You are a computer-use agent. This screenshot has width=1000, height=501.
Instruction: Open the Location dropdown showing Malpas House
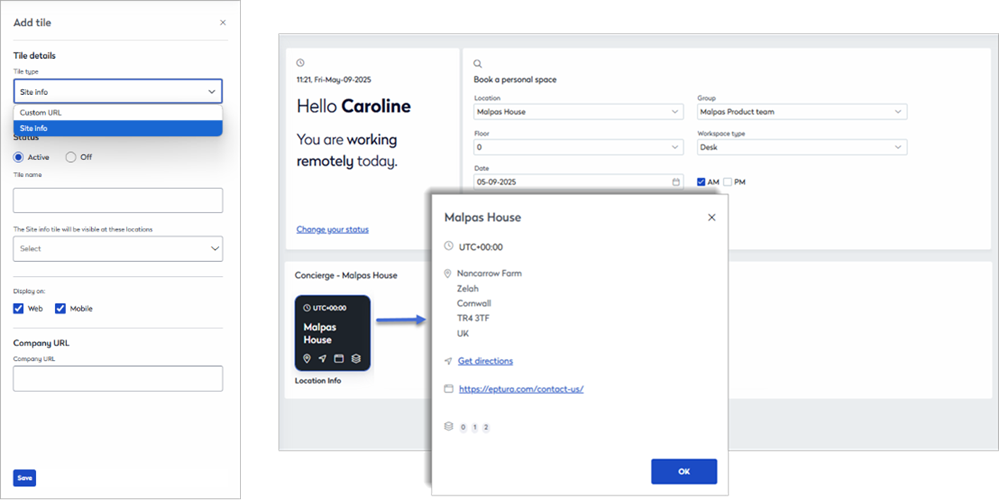coord(578,112)
